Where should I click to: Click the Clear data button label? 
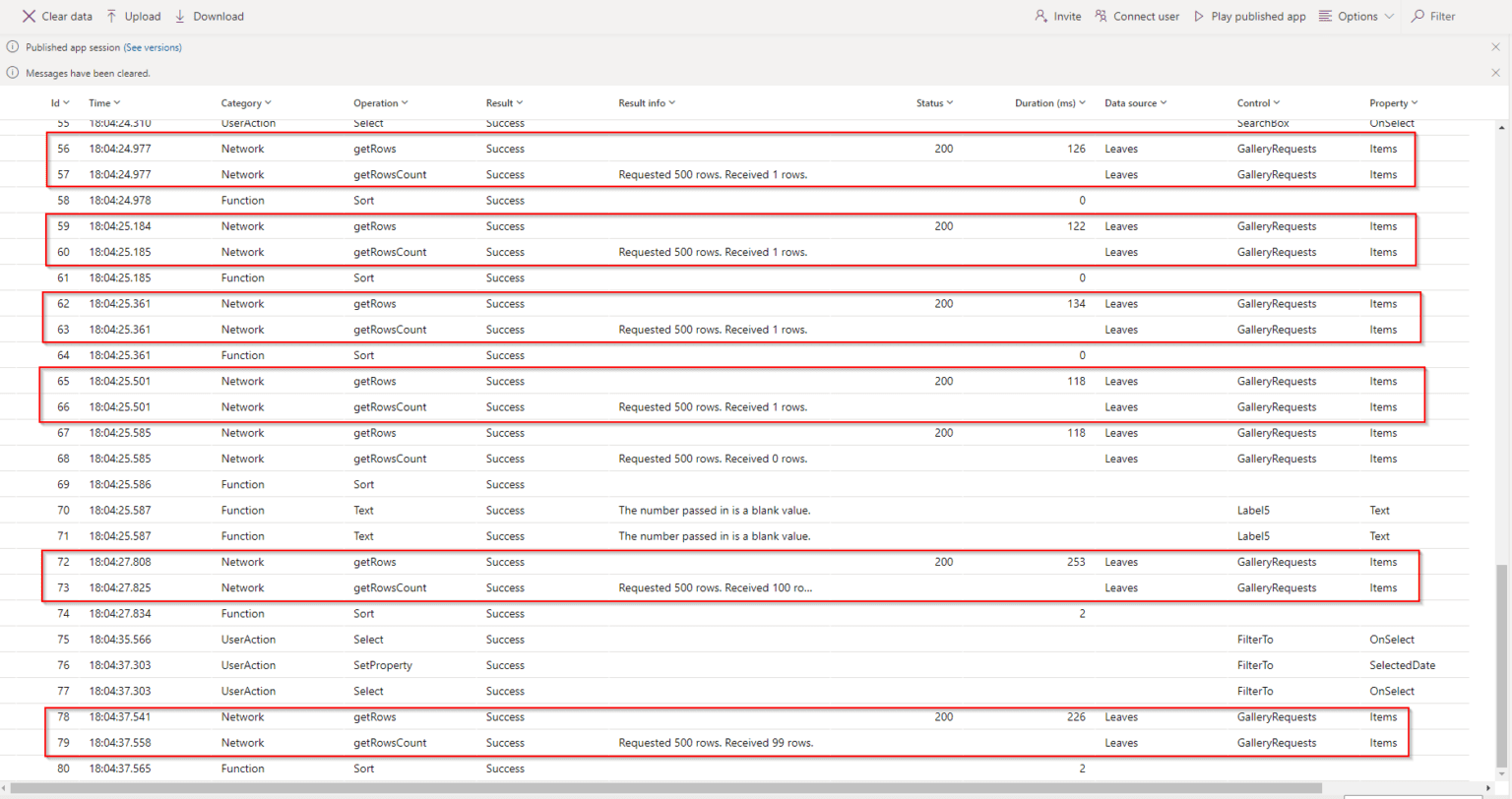pyautogui.click(x=66, y=16)
